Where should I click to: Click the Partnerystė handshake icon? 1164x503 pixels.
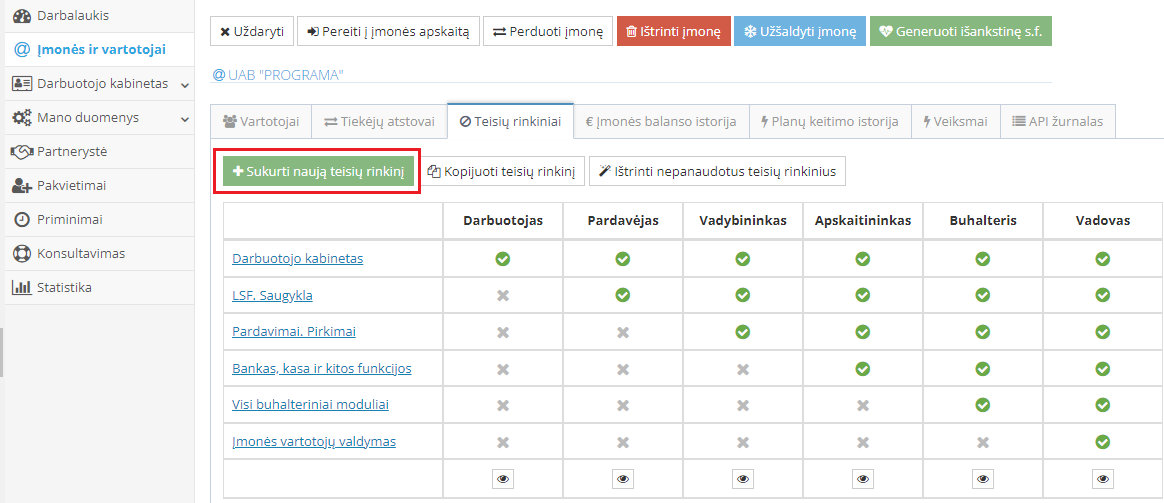pos(21,152)
